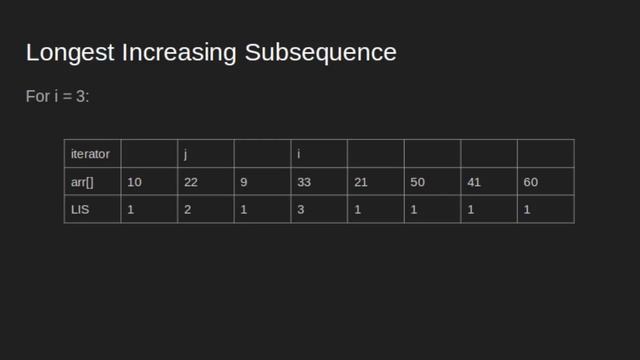Click the LIS cell with value 3
The height and width of the screenshot is (360, 640).
[x=319, y=209]
